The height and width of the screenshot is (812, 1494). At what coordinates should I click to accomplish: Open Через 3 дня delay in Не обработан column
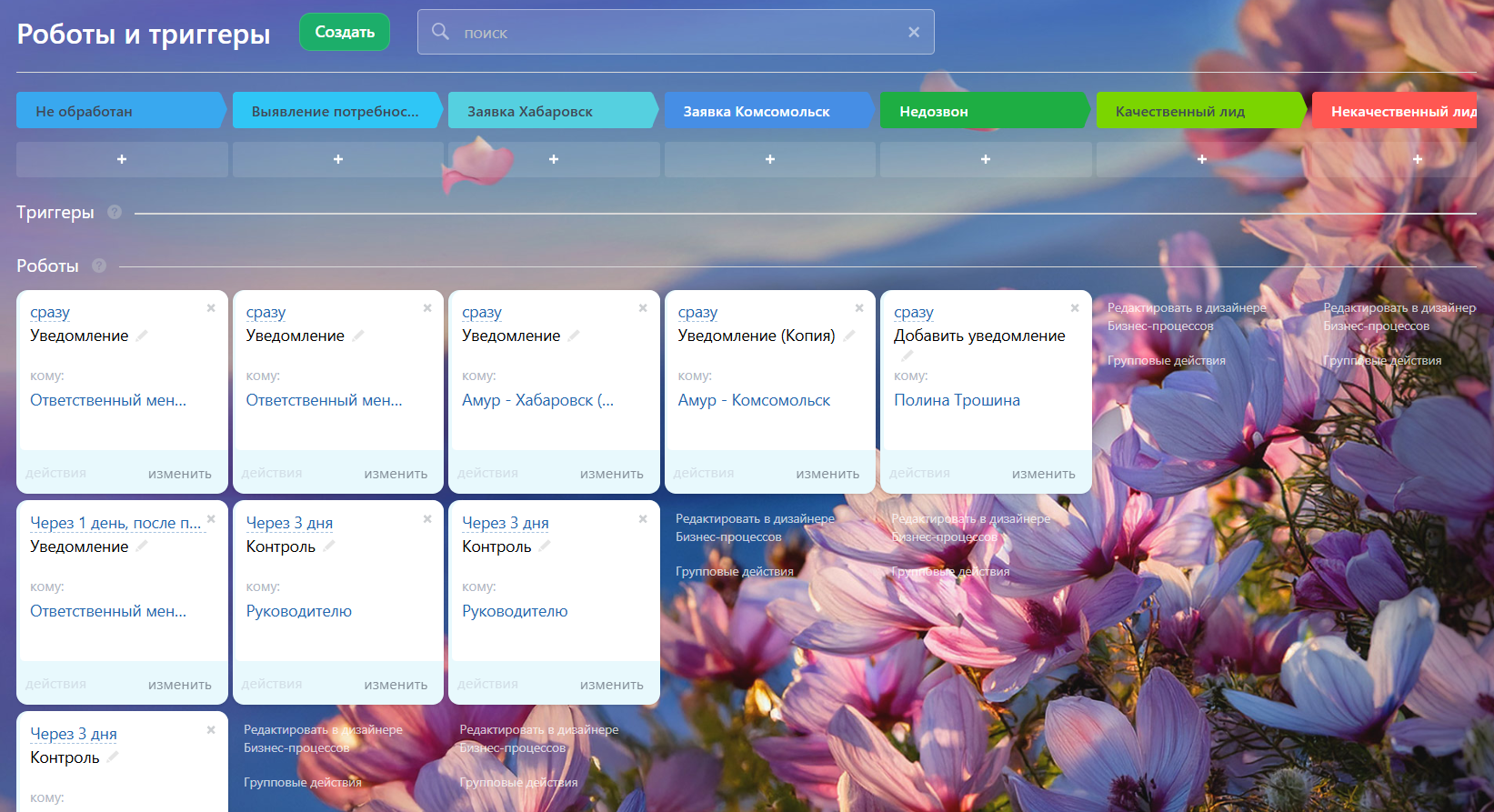click(x=74, y=734)
